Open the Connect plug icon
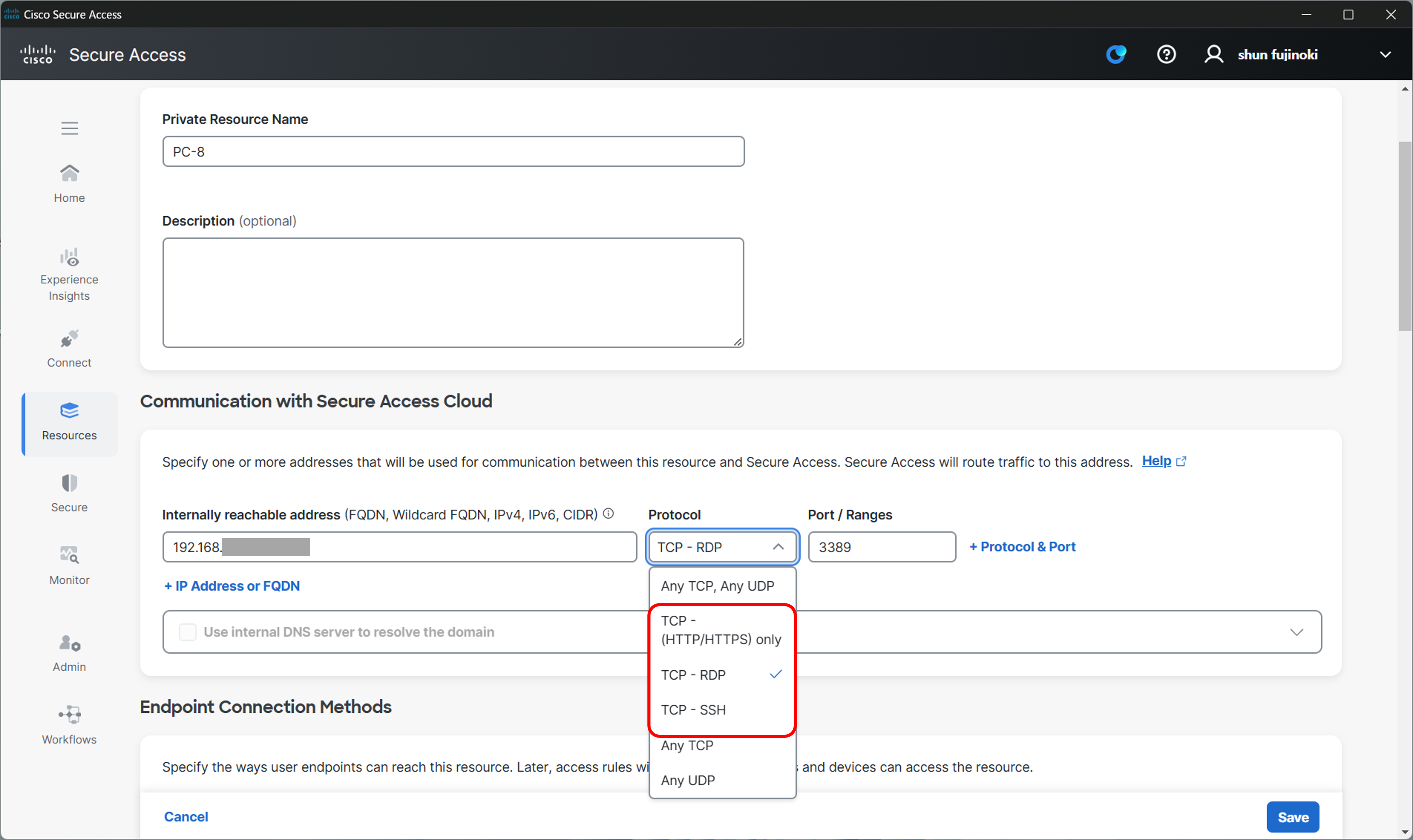The height and width of the screenshot is (840, 1413). (70, 339)
